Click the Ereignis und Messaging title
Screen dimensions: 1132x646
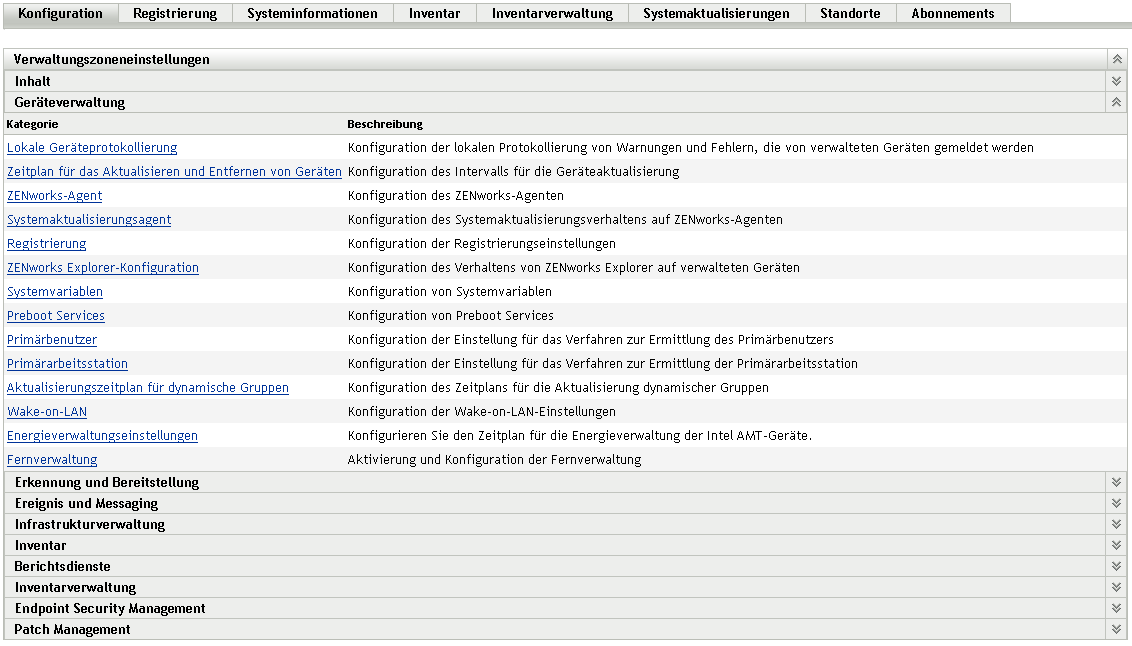pos(86,503)
